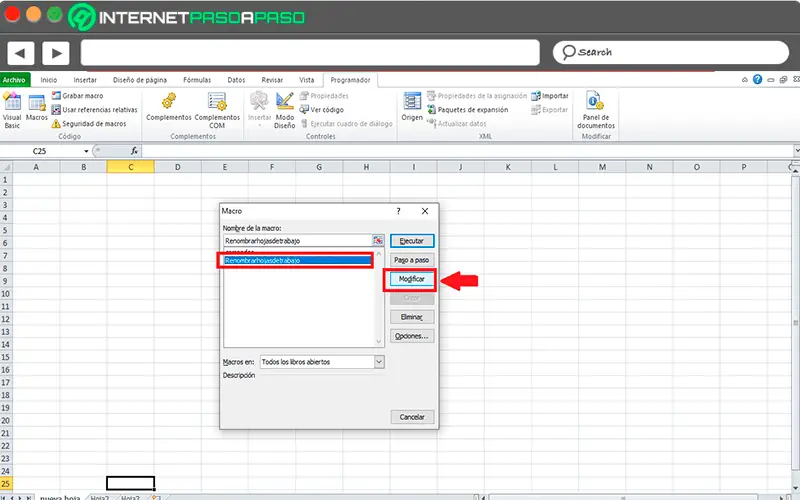800x500 pixels.
Task: Open the Complementos add-ins icon
Action: [168, 107]
